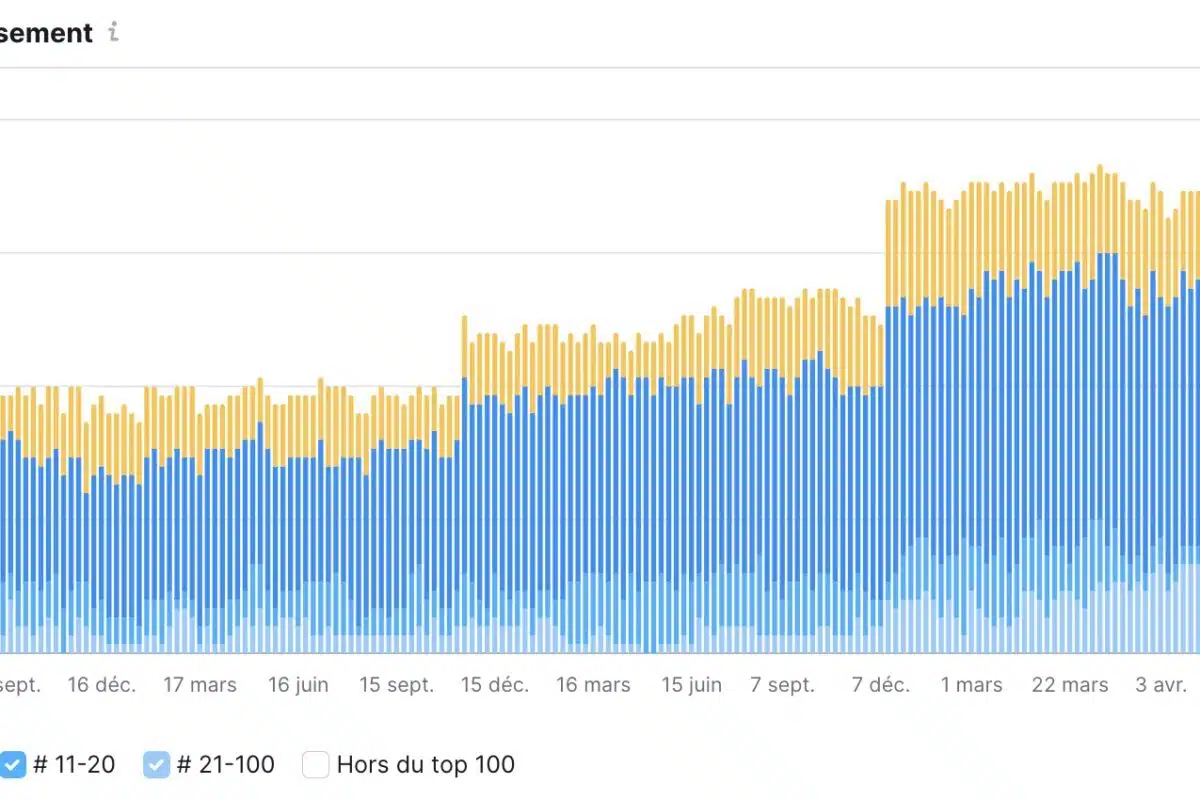Click the 3 avr. axis date label

tap(1160, 685)
